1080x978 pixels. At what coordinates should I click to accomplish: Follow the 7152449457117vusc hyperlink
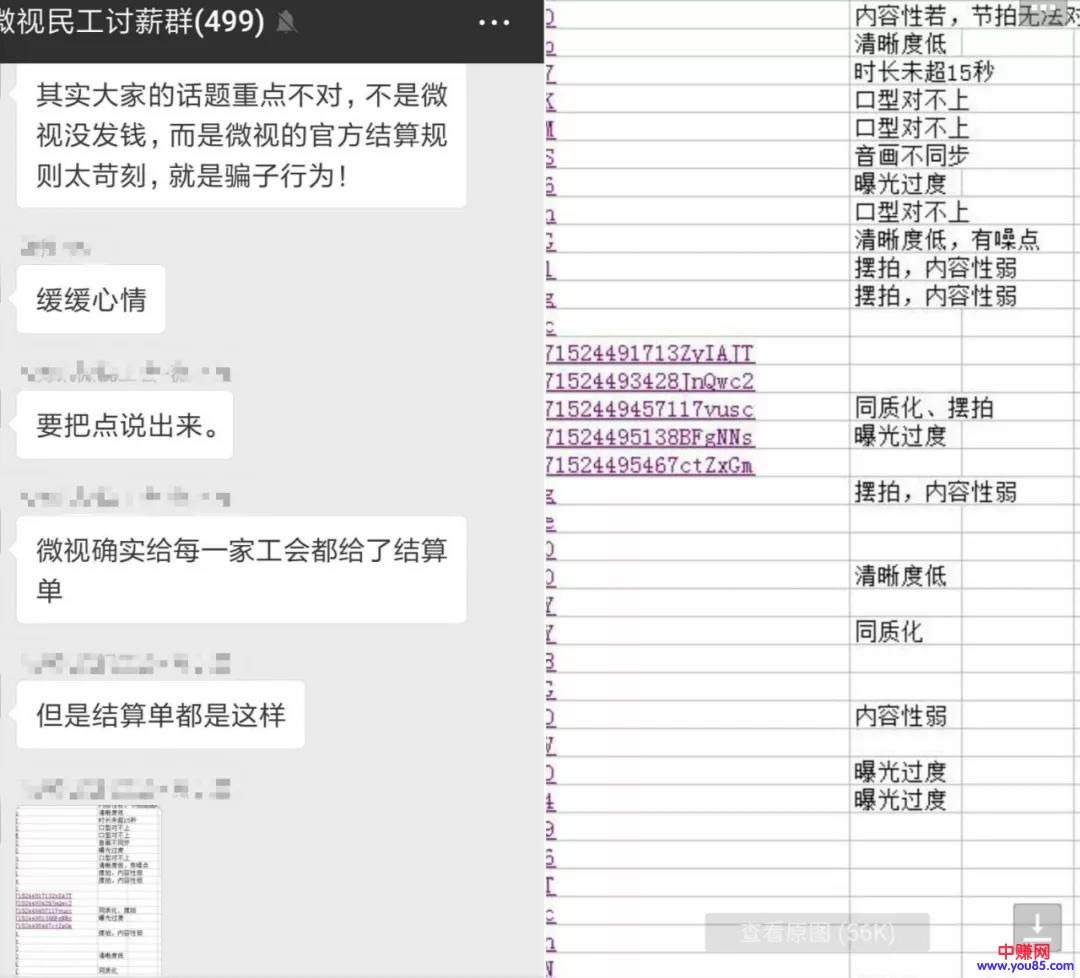[650, 409]
